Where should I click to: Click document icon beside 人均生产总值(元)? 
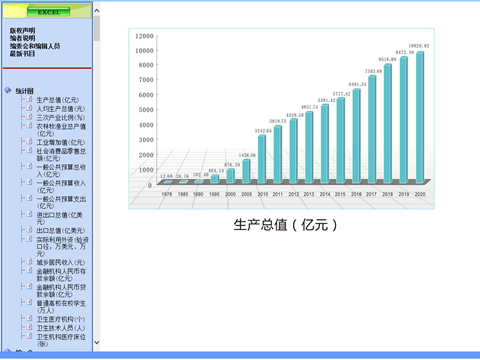click(29, 108)
